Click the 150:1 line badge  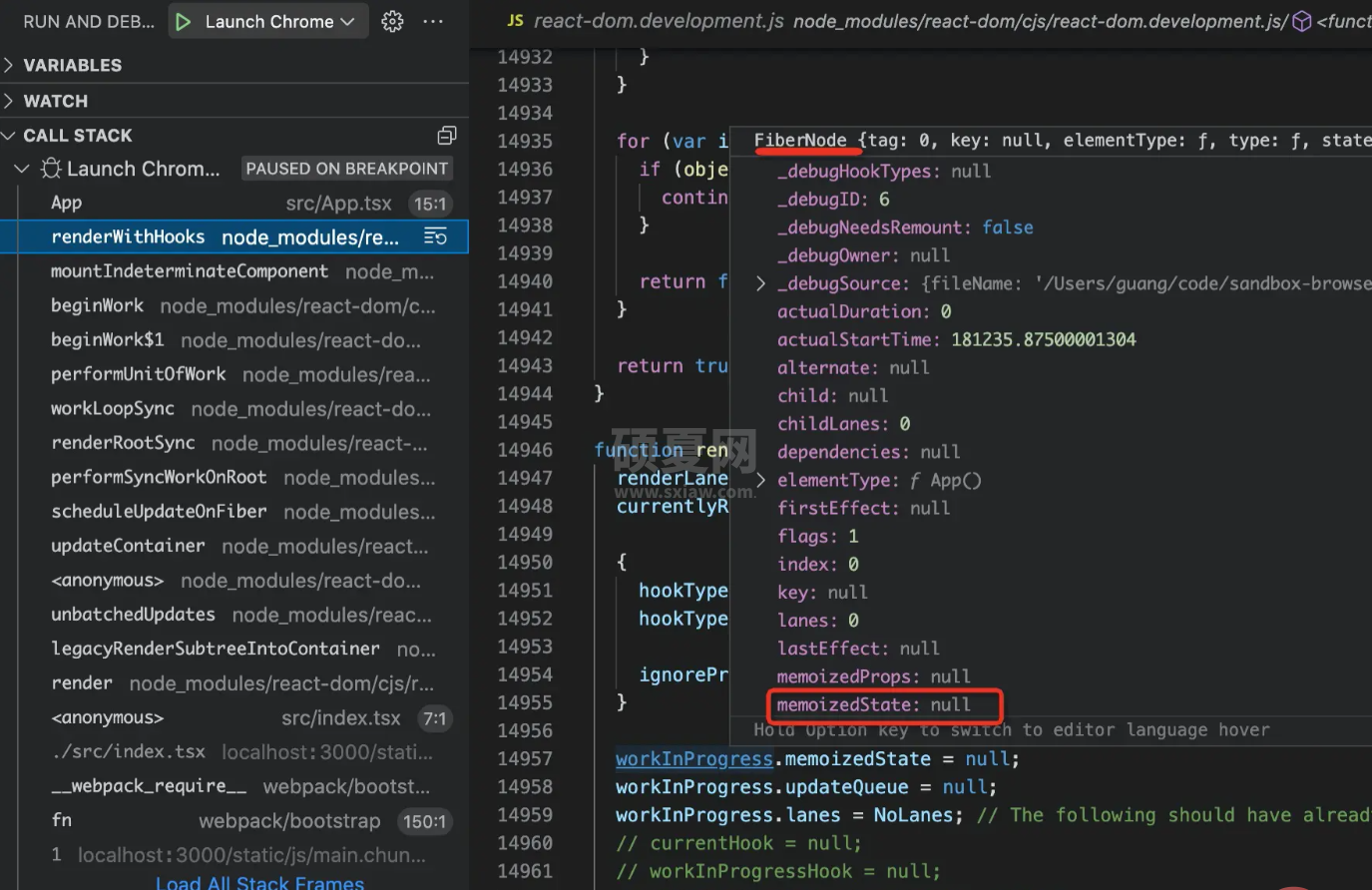point(424,822)
